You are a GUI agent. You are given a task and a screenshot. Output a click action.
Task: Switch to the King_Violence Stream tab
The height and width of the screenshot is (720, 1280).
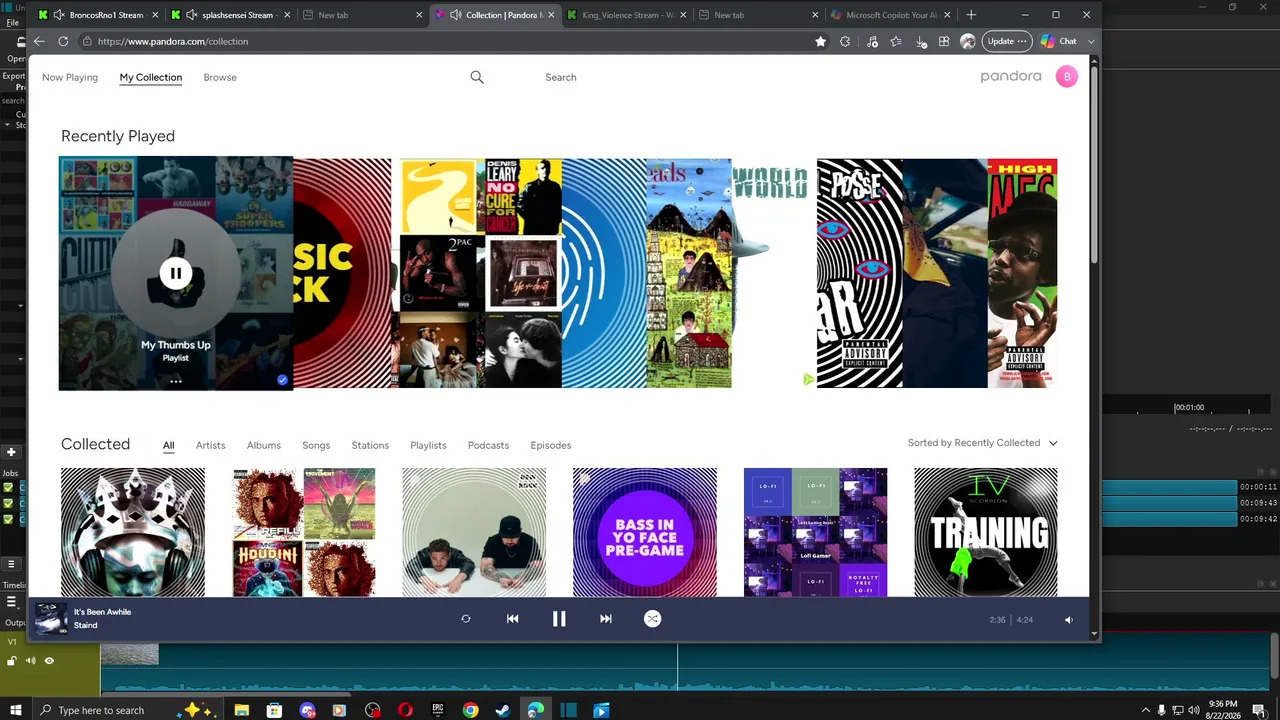[627, 15]
